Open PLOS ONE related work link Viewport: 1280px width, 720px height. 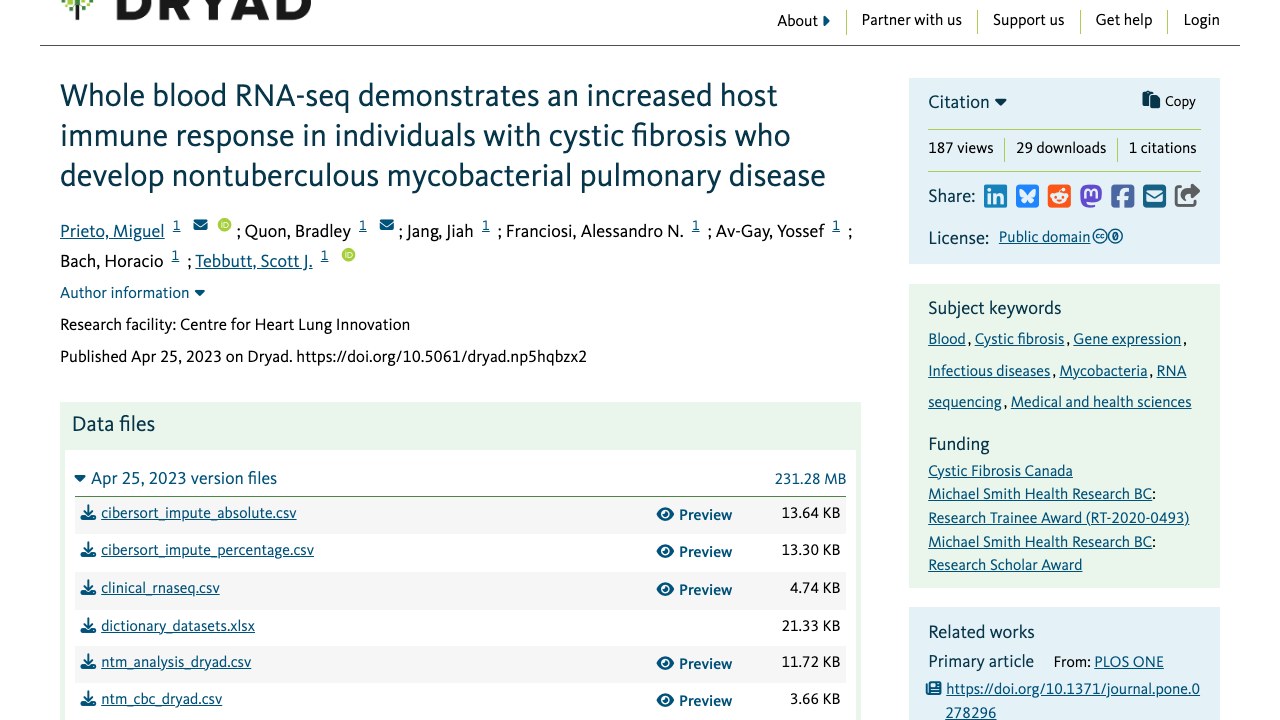pos(1129,662)
